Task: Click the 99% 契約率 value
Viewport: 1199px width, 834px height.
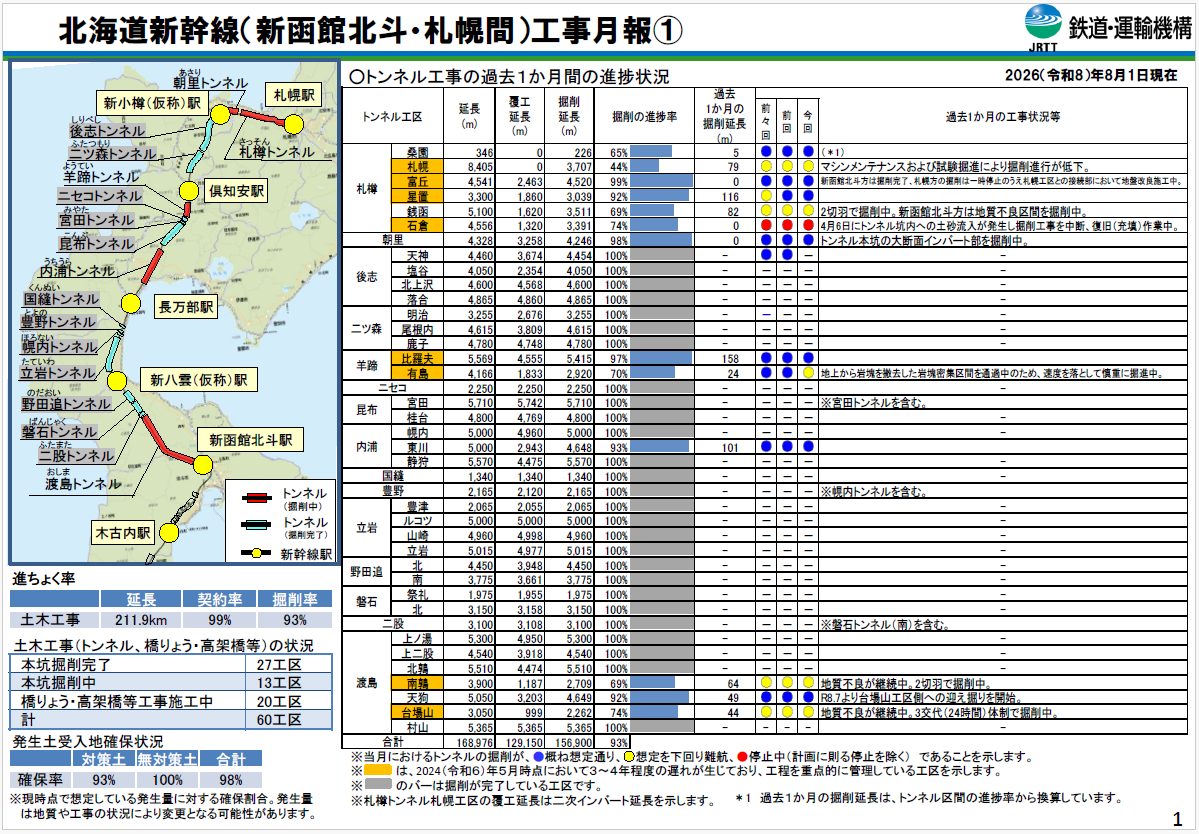Action: point(219,620)
